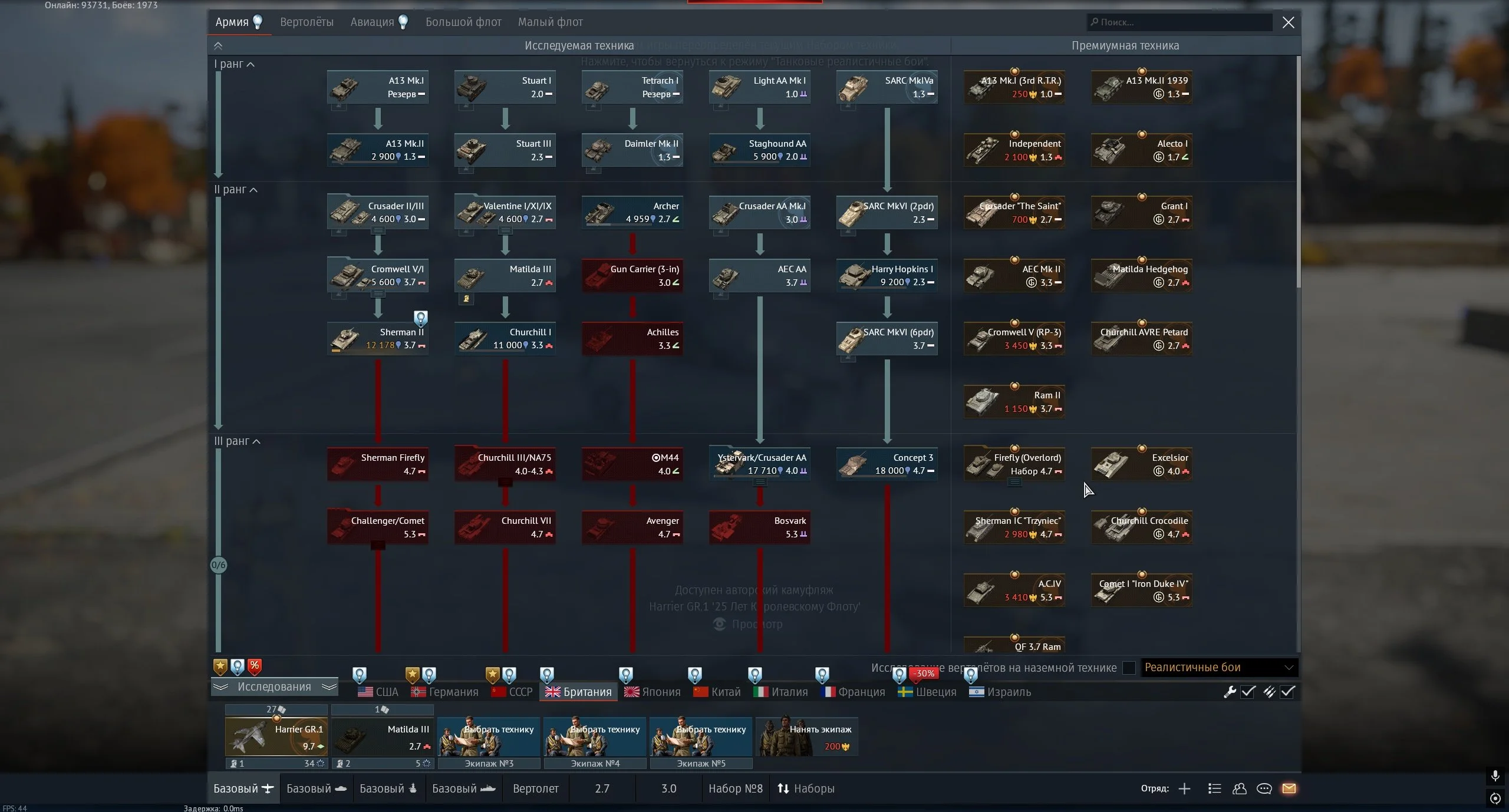
Task: Click the microphone voice chat icon
Action: [1495, 775]
